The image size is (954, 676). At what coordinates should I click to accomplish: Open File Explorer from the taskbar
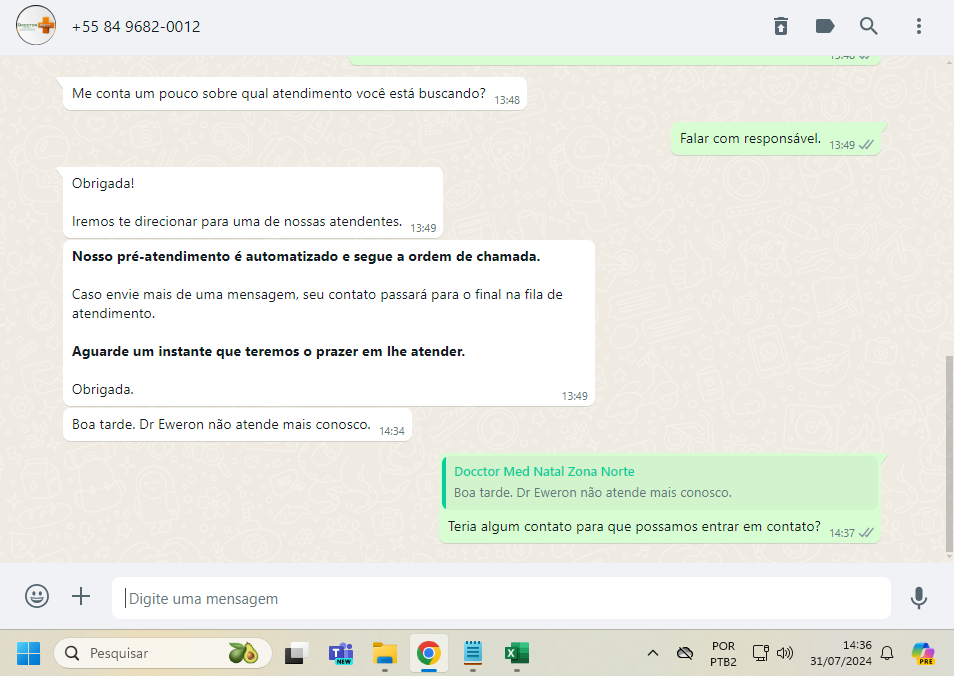(x=385, y=653)
